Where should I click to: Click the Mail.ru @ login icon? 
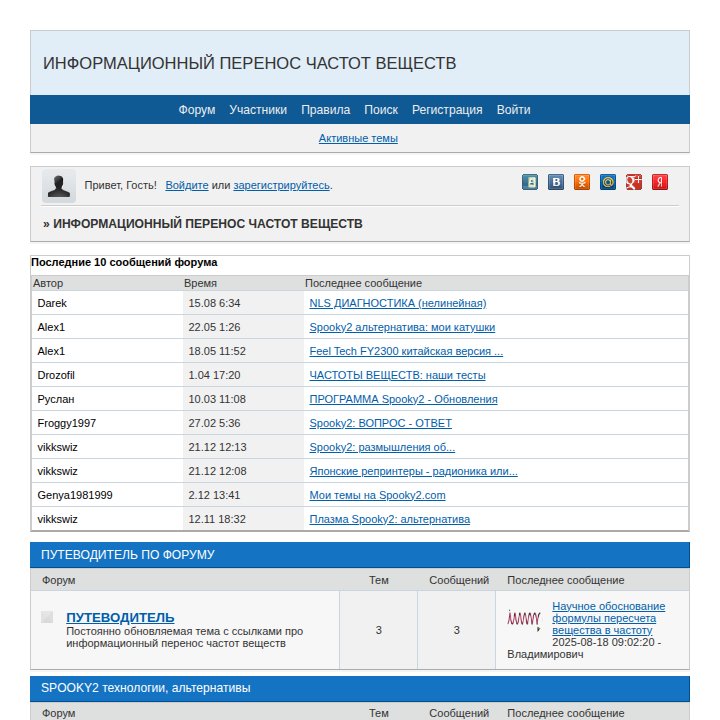[608, 182]
